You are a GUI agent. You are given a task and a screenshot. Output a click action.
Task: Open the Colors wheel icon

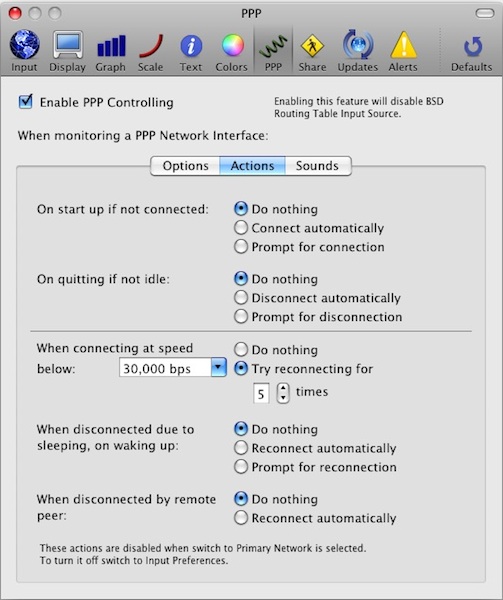(x=233, y=45)
